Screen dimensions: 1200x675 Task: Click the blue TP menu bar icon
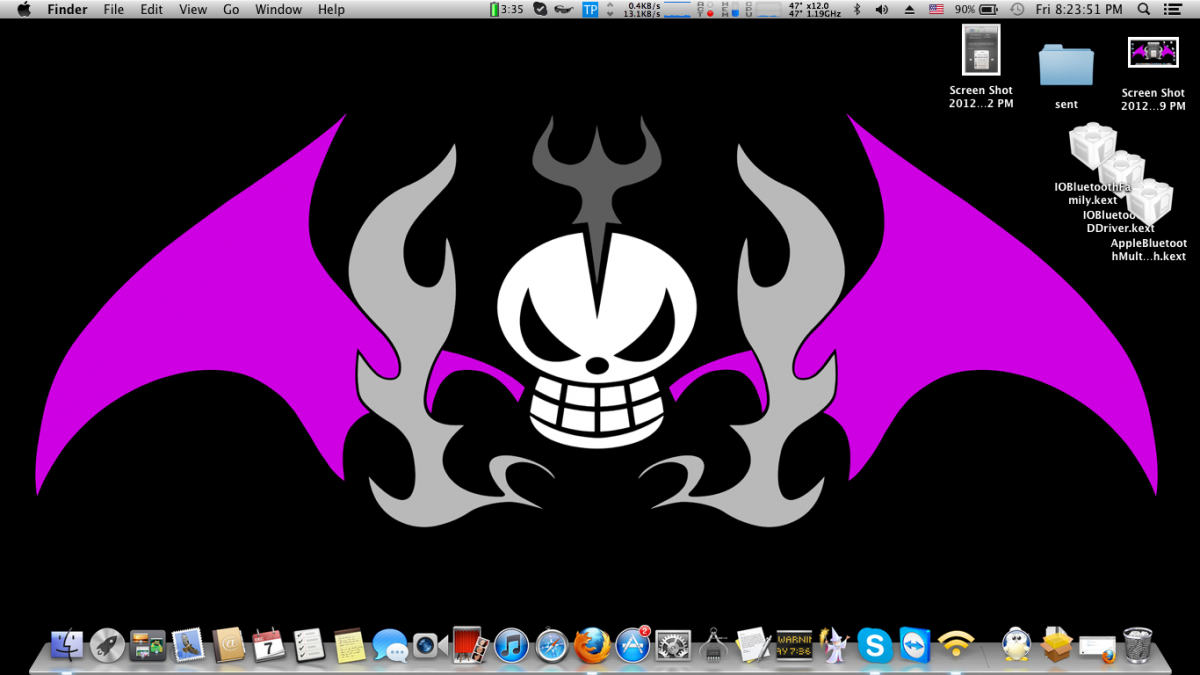590,9
